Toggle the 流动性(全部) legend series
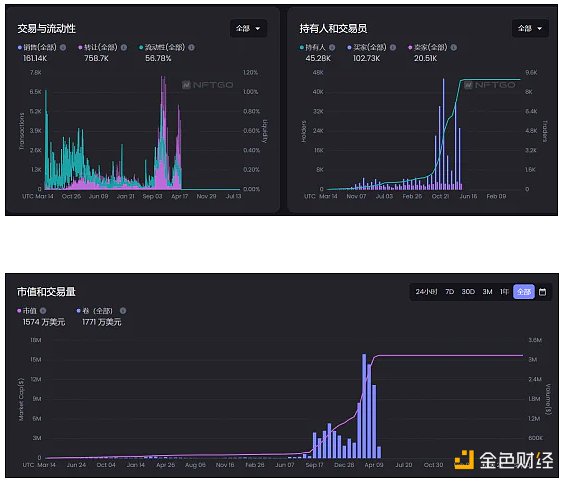565x481 pixels. tap(162, 47)
